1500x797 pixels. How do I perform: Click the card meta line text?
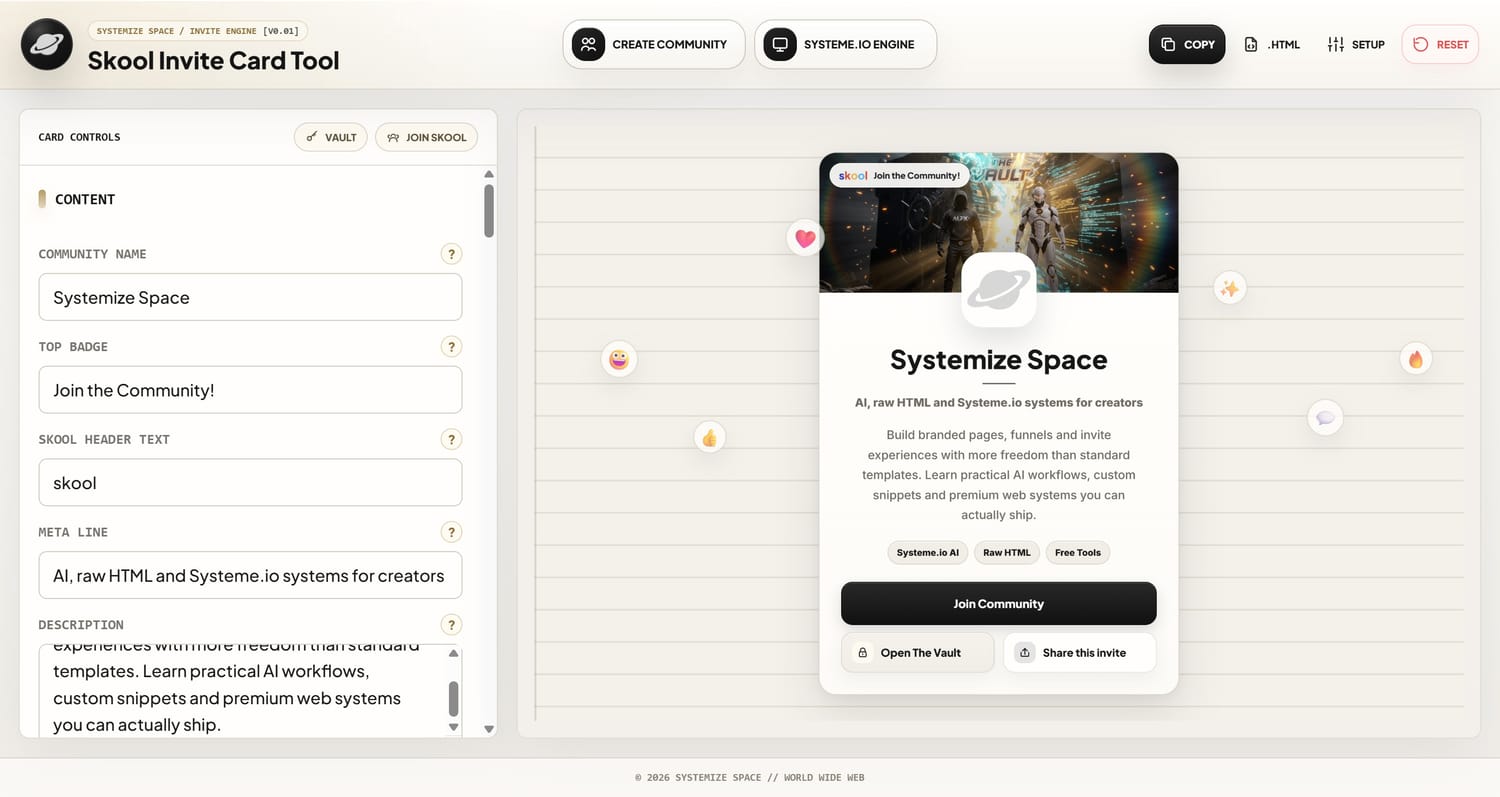click(998, 403)
